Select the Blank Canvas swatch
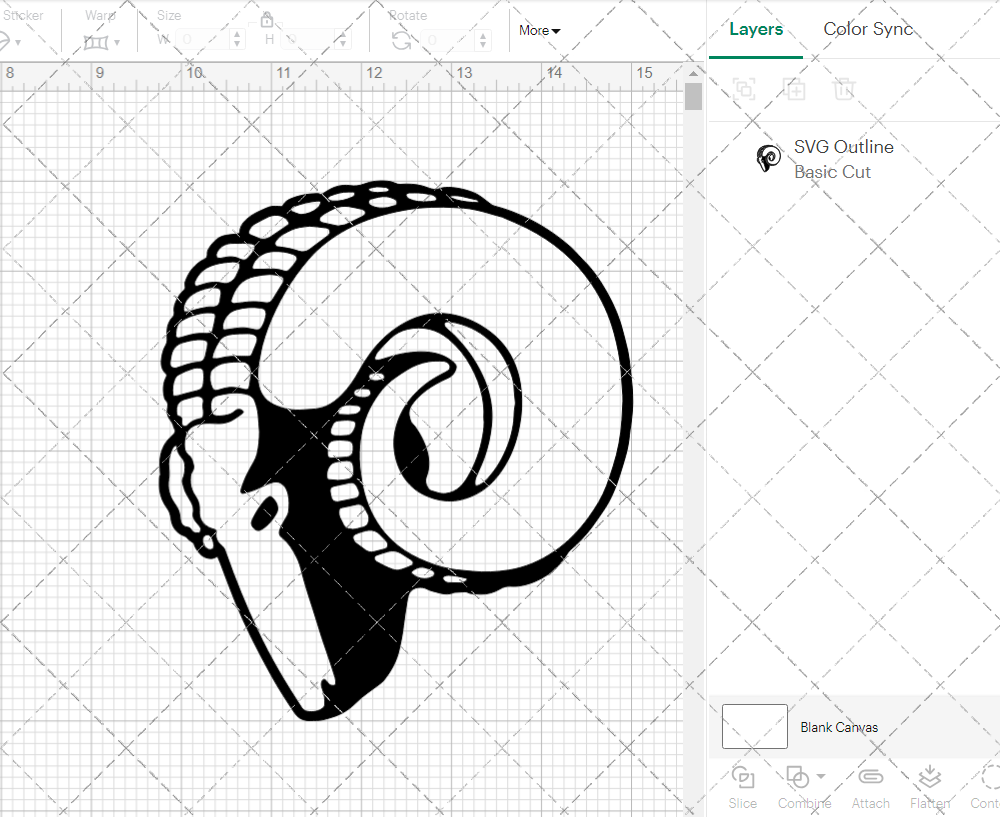 754,726
